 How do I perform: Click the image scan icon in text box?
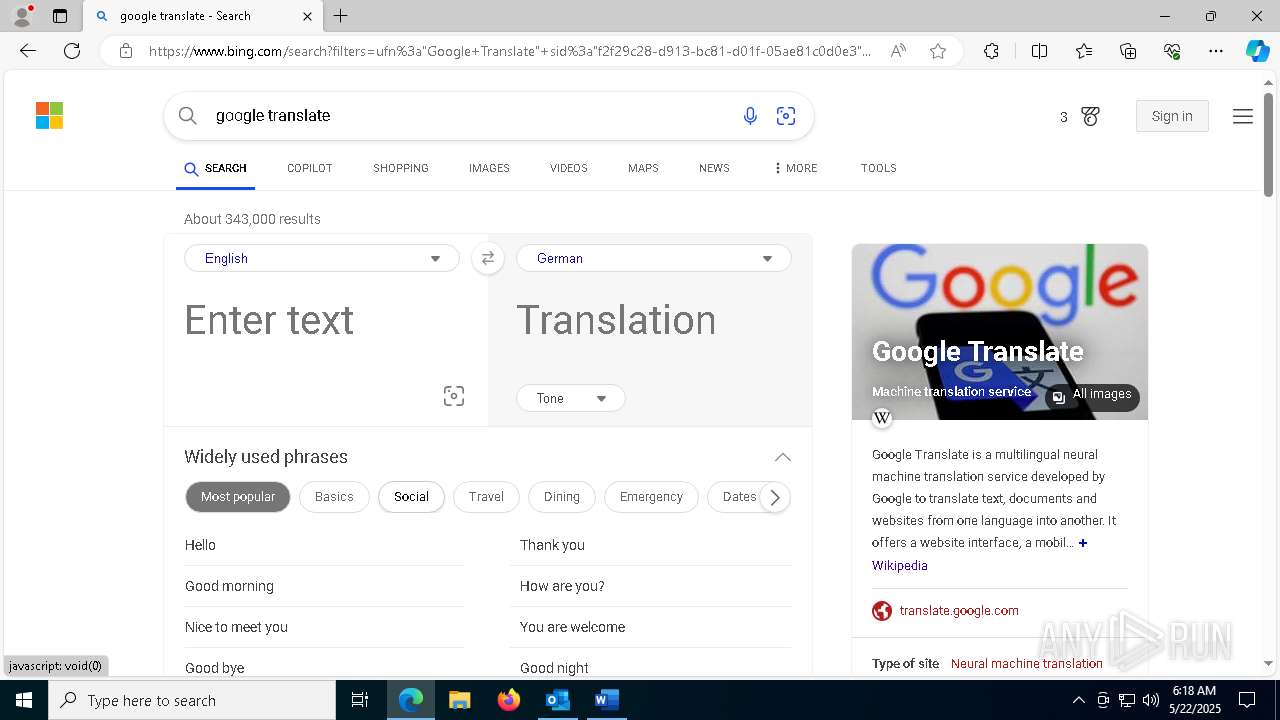point(454,396)
